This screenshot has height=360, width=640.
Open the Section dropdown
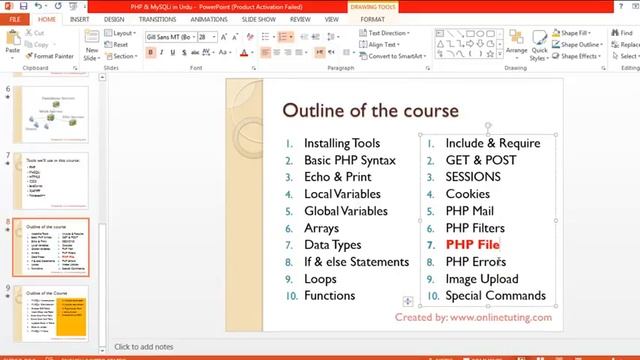pyautogui.click(x=122, y=56)
